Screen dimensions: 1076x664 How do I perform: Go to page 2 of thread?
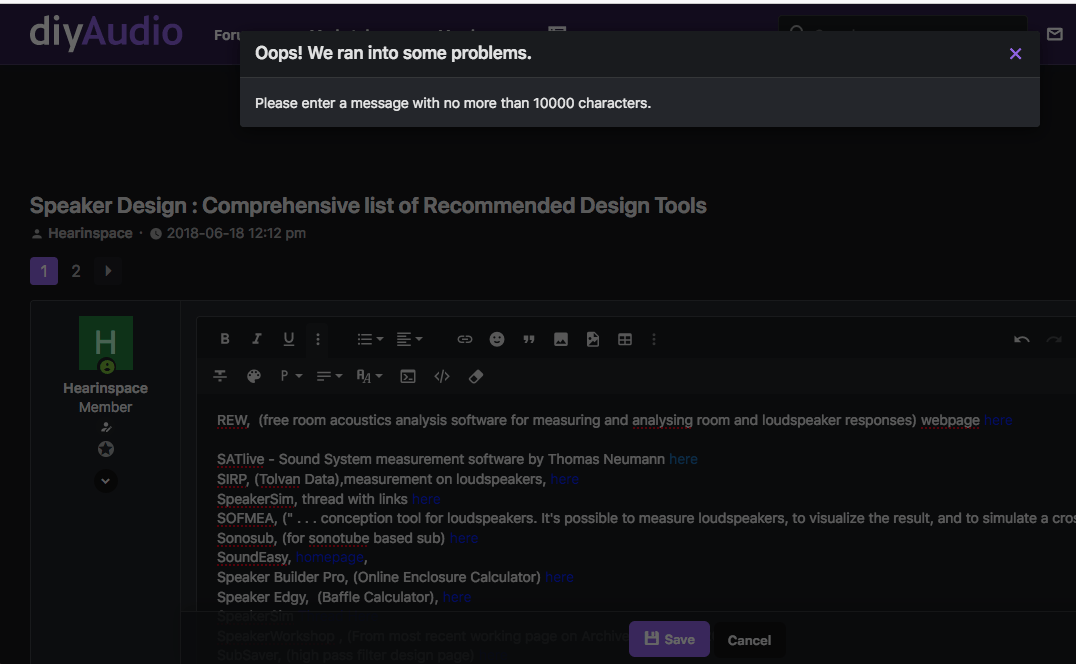pos(76,271)
